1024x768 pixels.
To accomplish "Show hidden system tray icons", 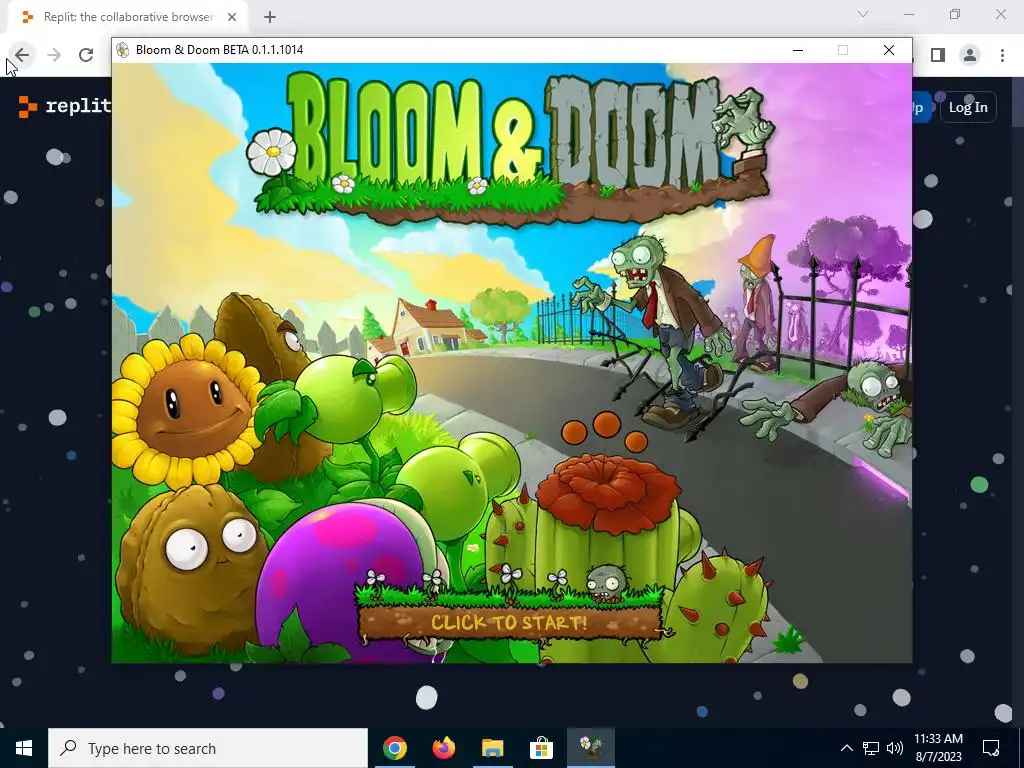I will point(846,748).
